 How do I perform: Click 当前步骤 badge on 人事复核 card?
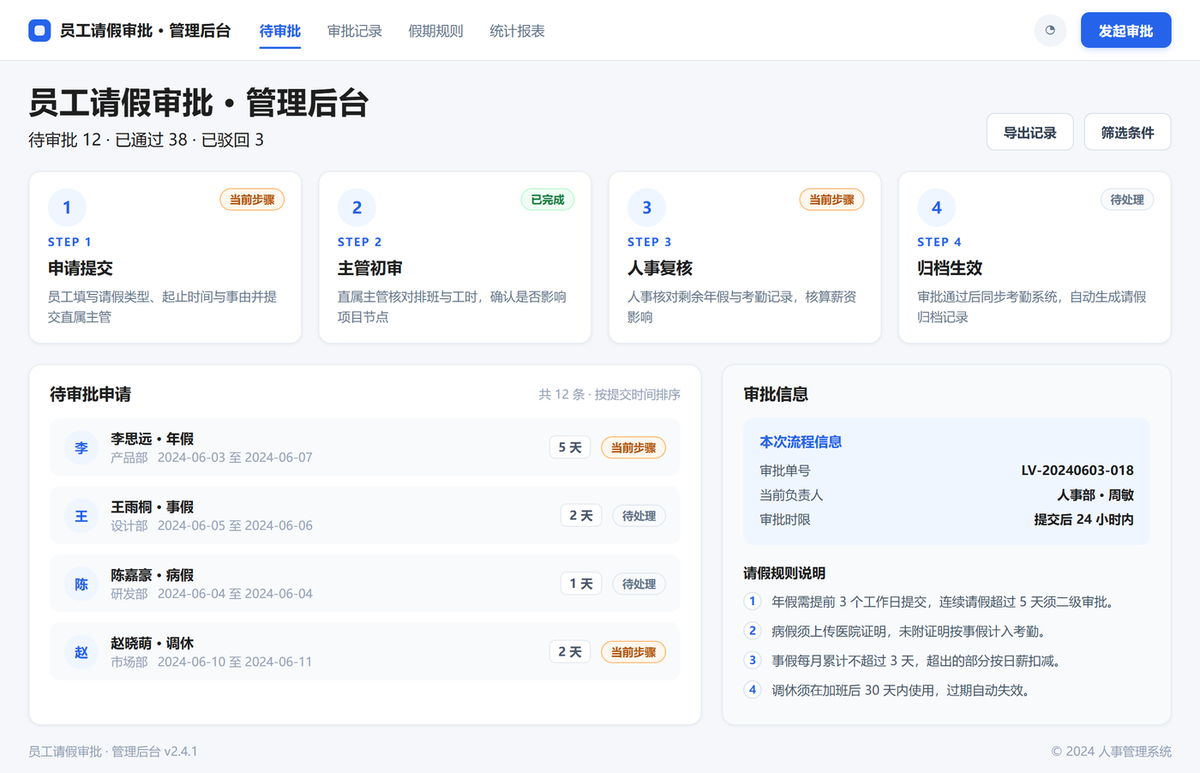click(x=832, y=199)
